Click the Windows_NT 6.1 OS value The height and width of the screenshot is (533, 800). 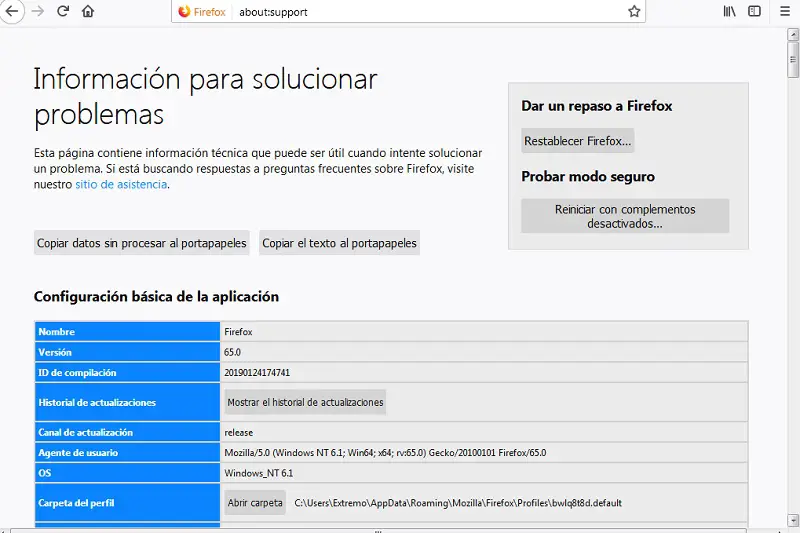259,473
